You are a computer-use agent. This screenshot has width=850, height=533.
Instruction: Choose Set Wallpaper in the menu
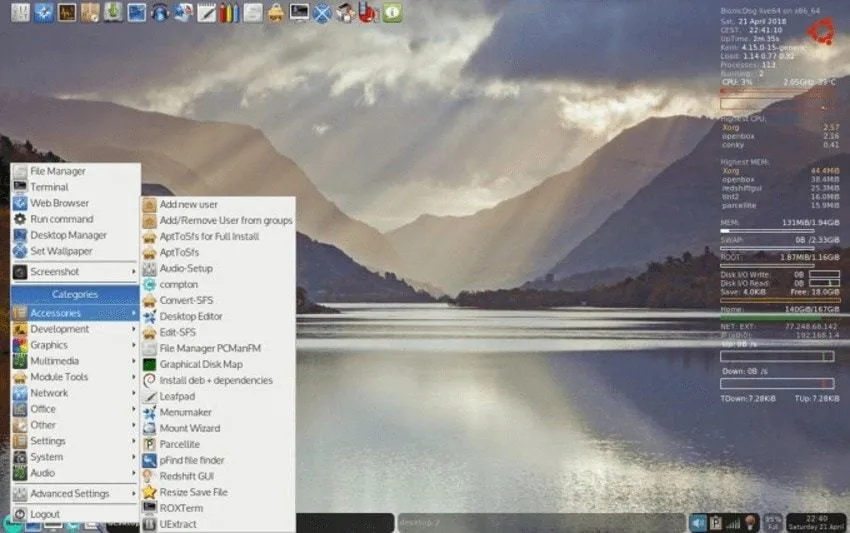pos(61,251)
